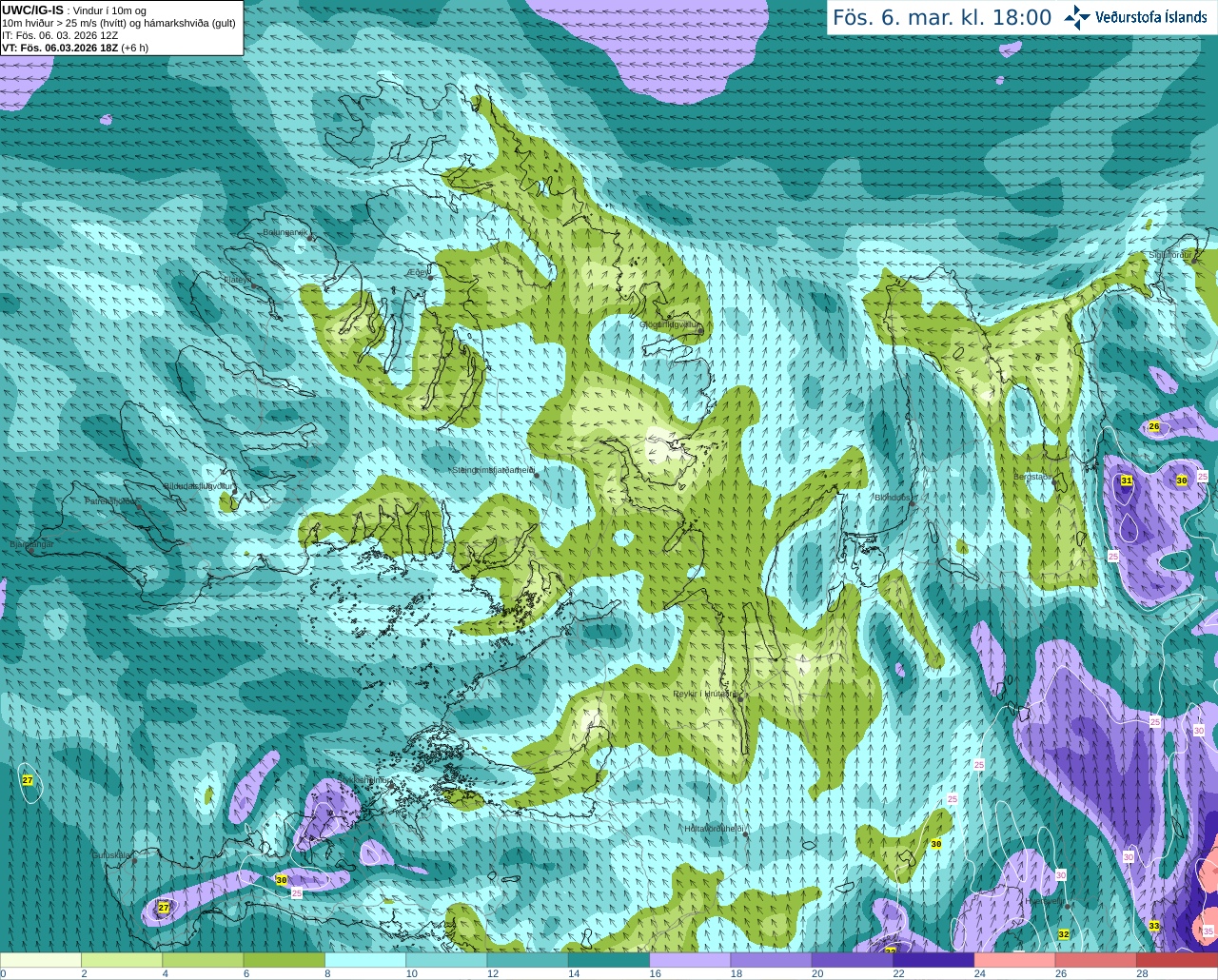1218x980 pixels.
Task: Click the yellow gust marker 31
Action: tap(1127, 481)
